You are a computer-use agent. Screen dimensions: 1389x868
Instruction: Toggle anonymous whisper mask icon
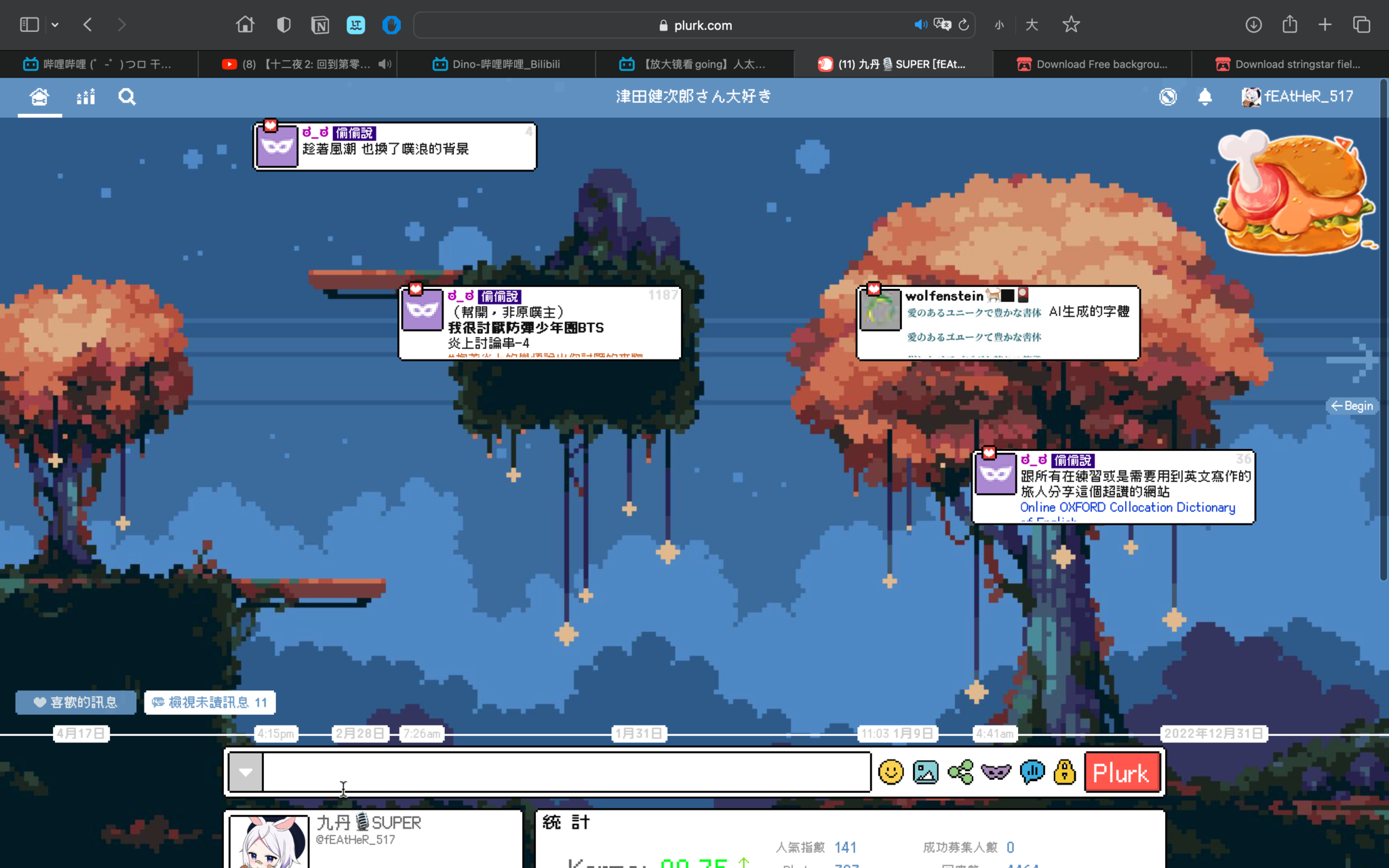[x=996, y=772]
